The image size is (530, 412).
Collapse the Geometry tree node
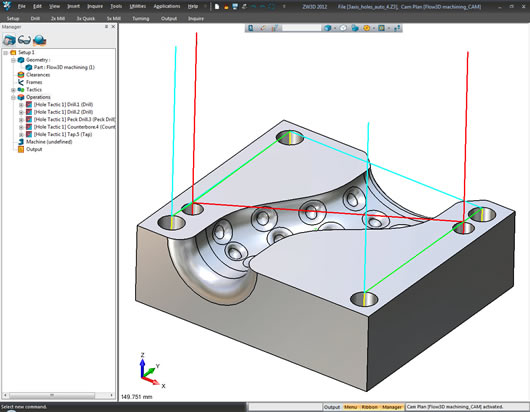click(13, 60)
